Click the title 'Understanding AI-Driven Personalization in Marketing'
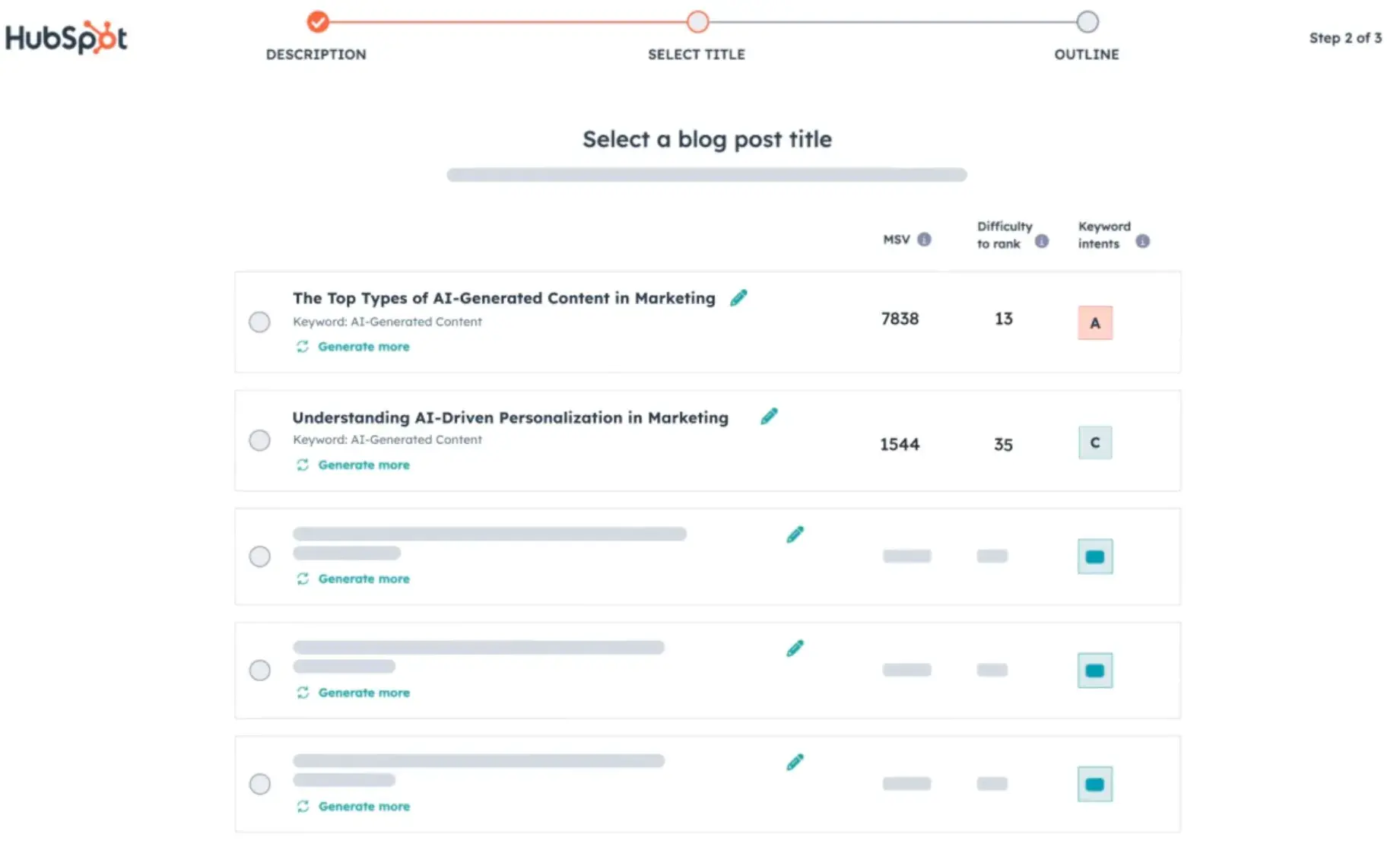Screen dimensions: 1400x850 click(510, 417)
